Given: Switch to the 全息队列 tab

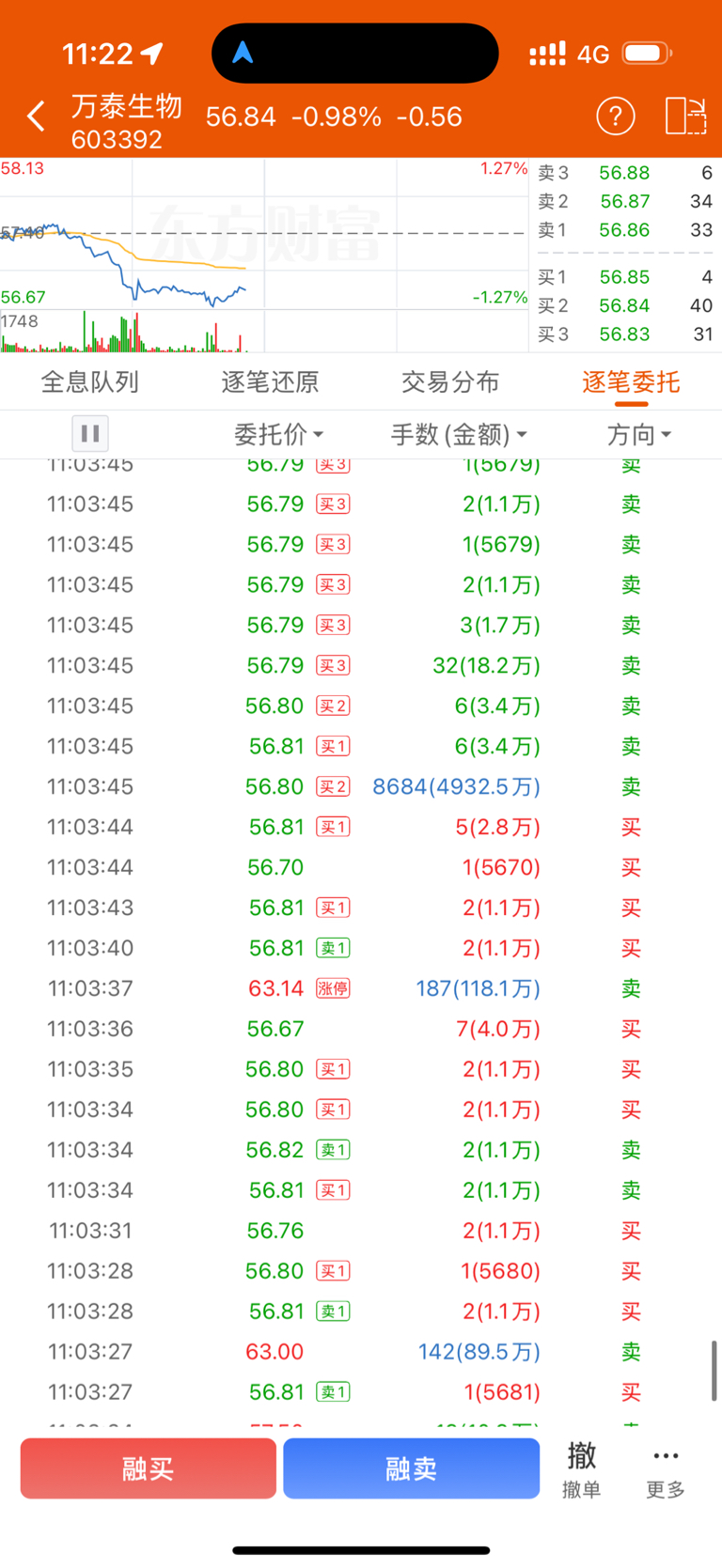Looking at the screenshot, I should 90,382.
